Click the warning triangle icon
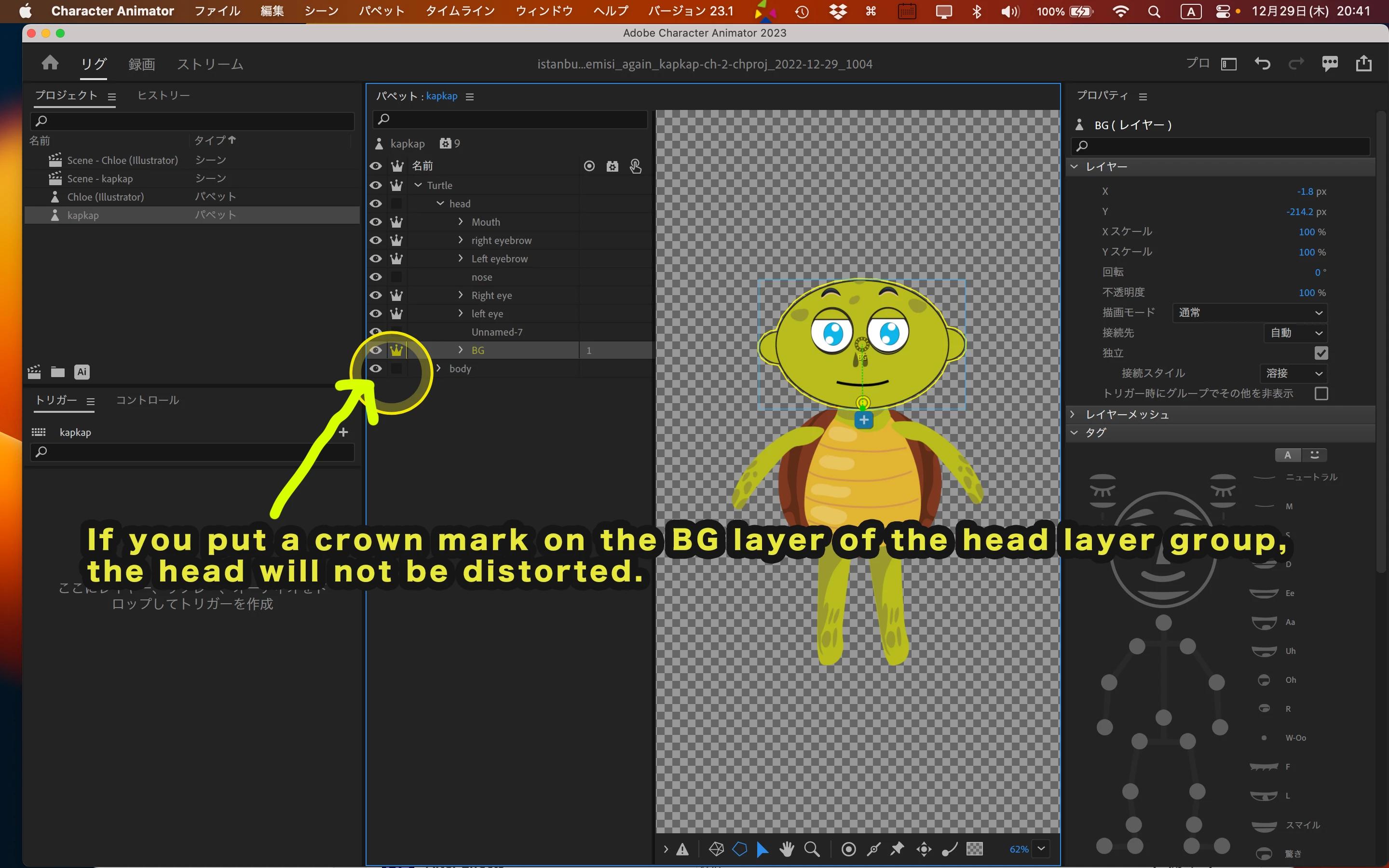This screenshot has height=868, width=1389. click(x=682, y=849)
